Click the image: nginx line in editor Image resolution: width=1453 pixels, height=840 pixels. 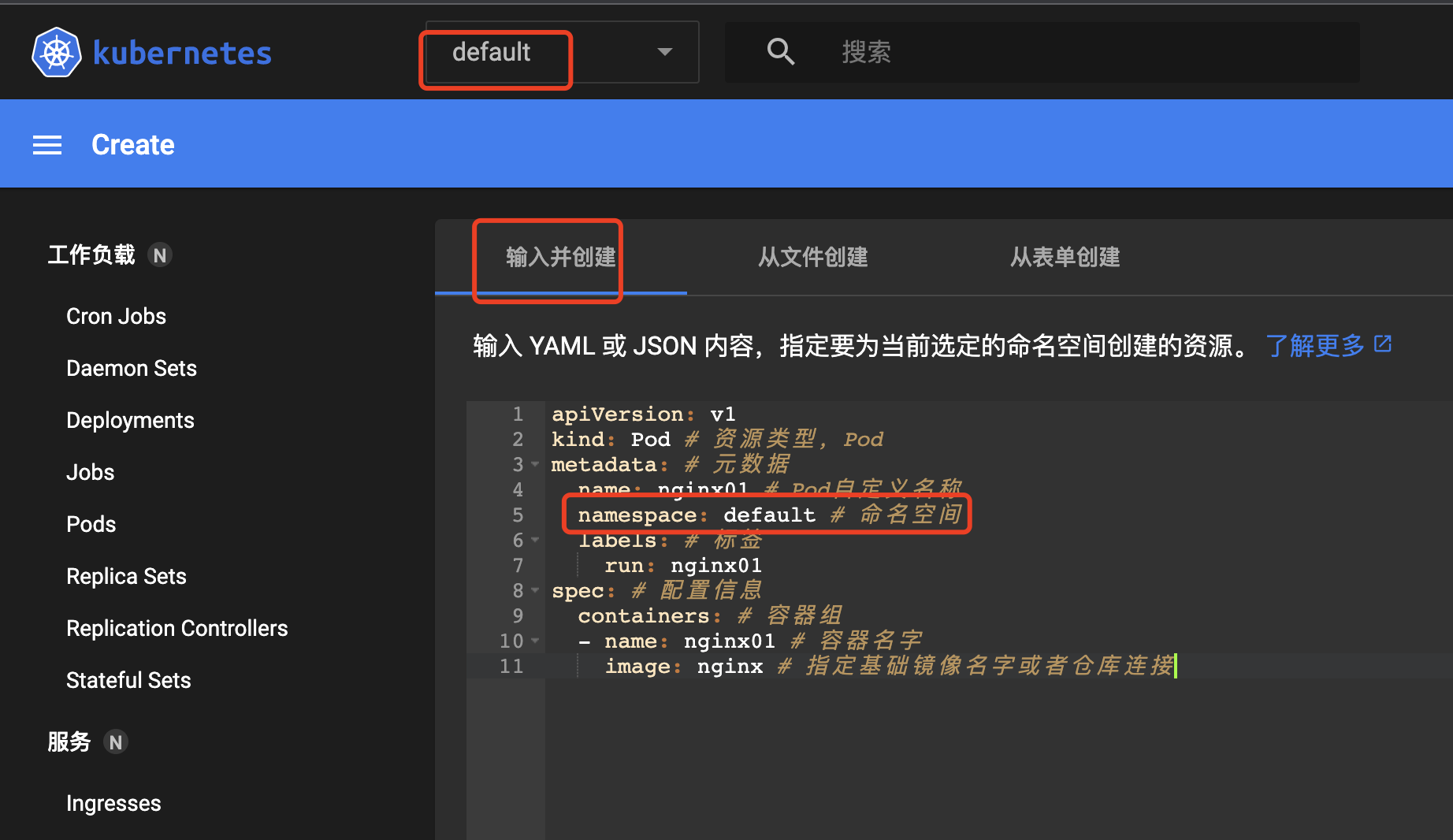point(889,667)
